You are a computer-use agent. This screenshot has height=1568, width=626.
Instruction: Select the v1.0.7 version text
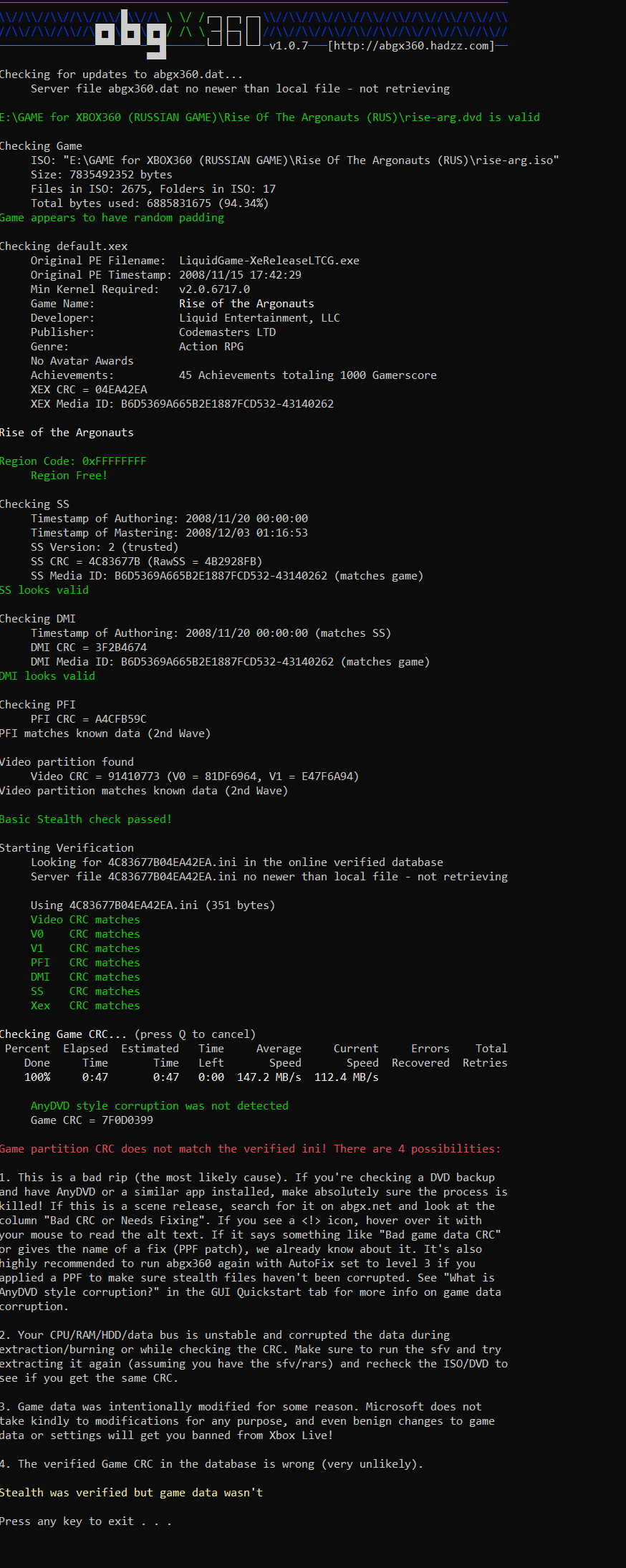coord(289,46)
